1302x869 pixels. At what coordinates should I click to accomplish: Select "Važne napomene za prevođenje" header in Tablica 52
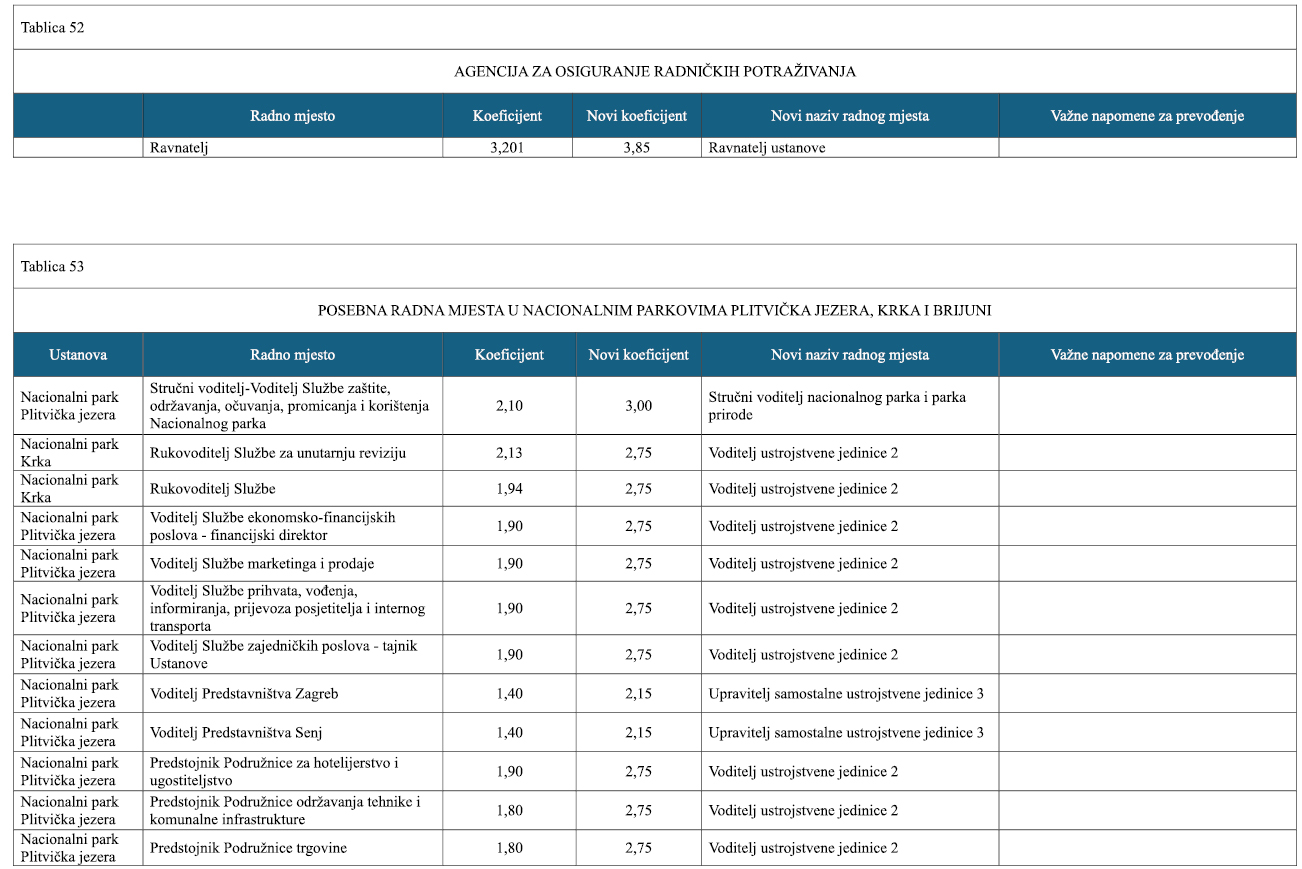(1146, 116)
